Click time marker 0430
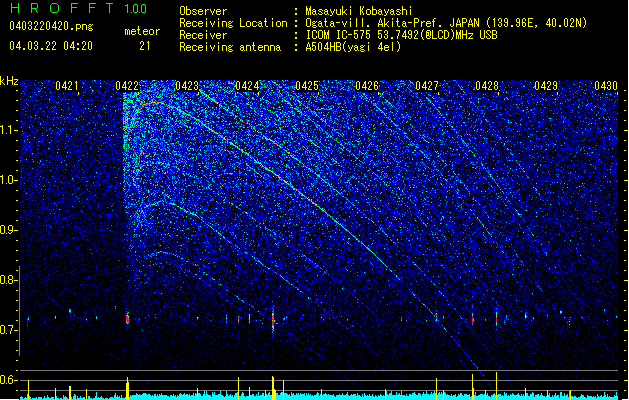629x400 pixels. [x=606, y=86]
